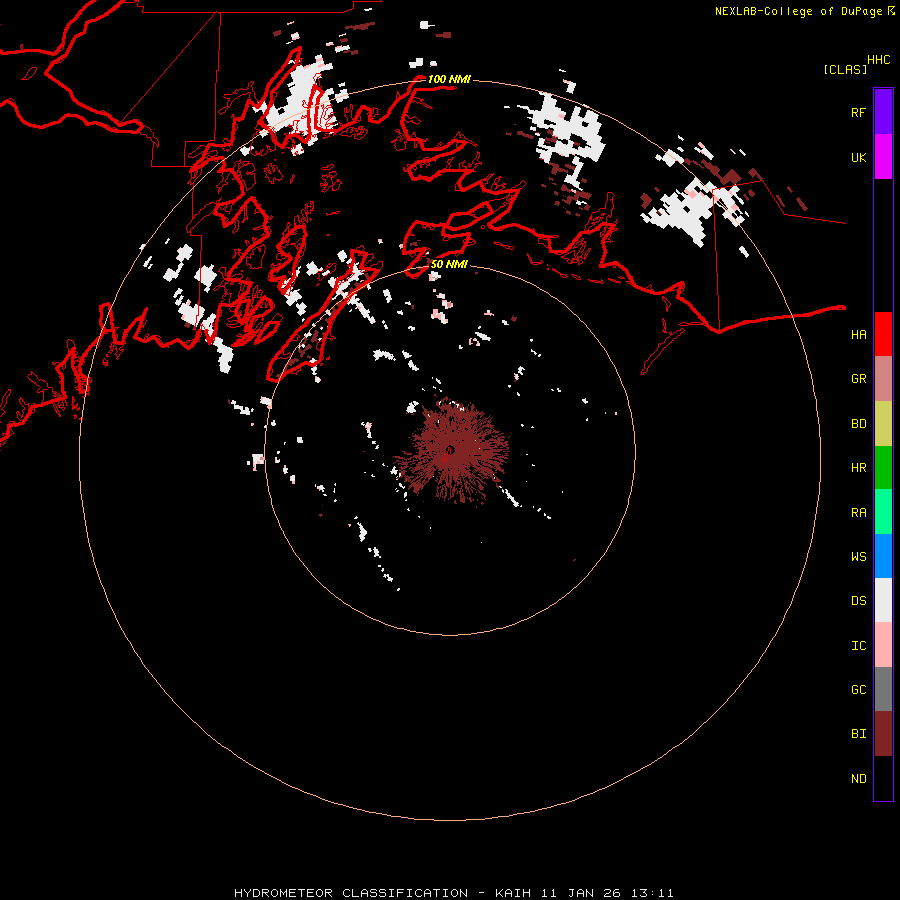Click the HA legend label
Viewport: 900px width, 900px height.
tap(858, 334)
